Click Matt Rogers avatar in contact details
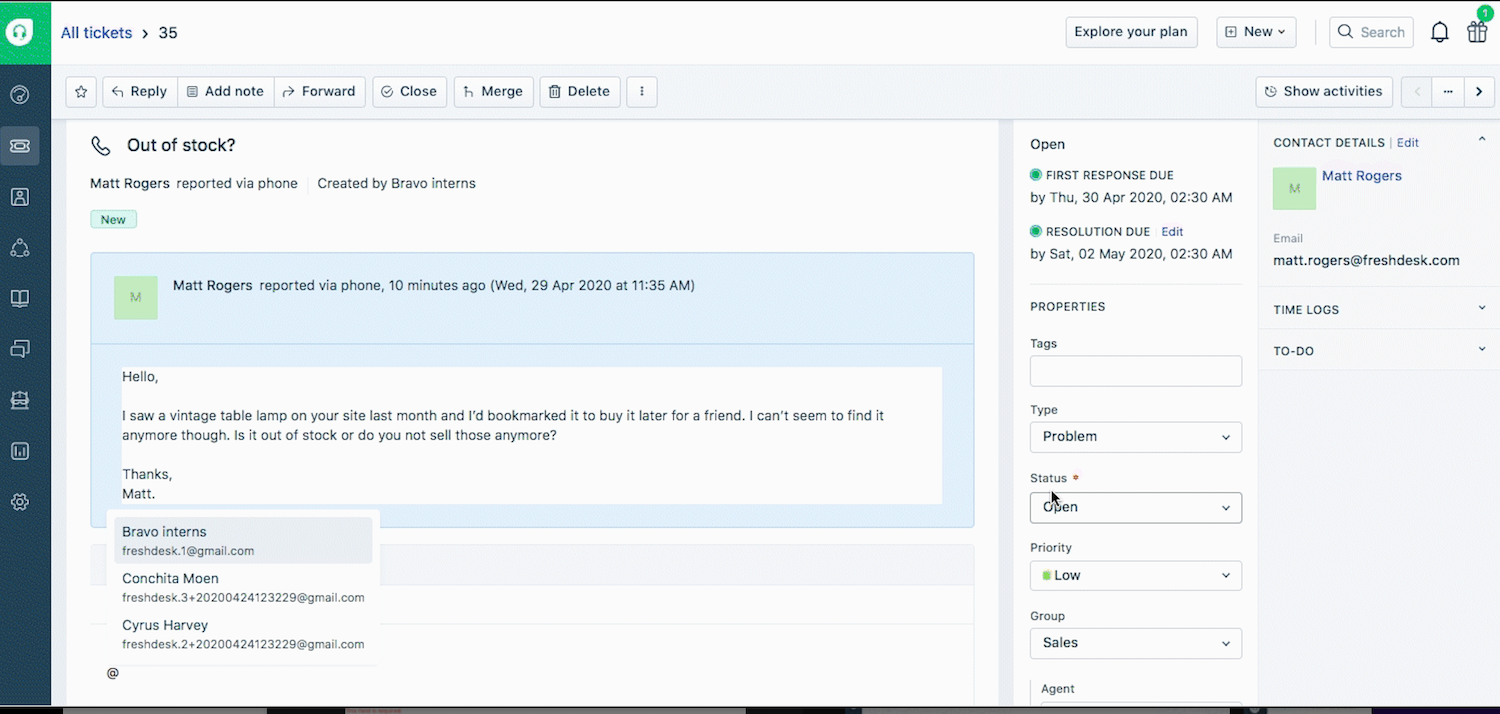This screenshot has height=714, width=1500. point(1294,188)
